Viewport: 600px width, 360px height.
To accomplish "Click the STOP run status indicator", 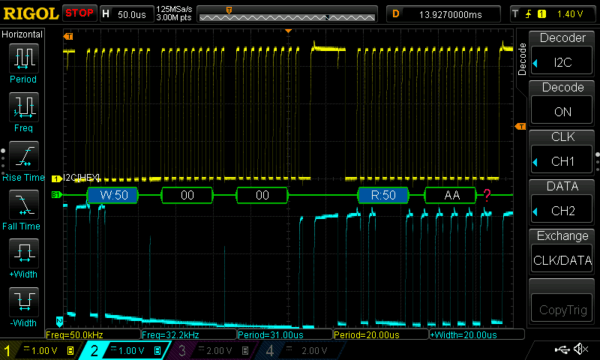I will [79, 13].
